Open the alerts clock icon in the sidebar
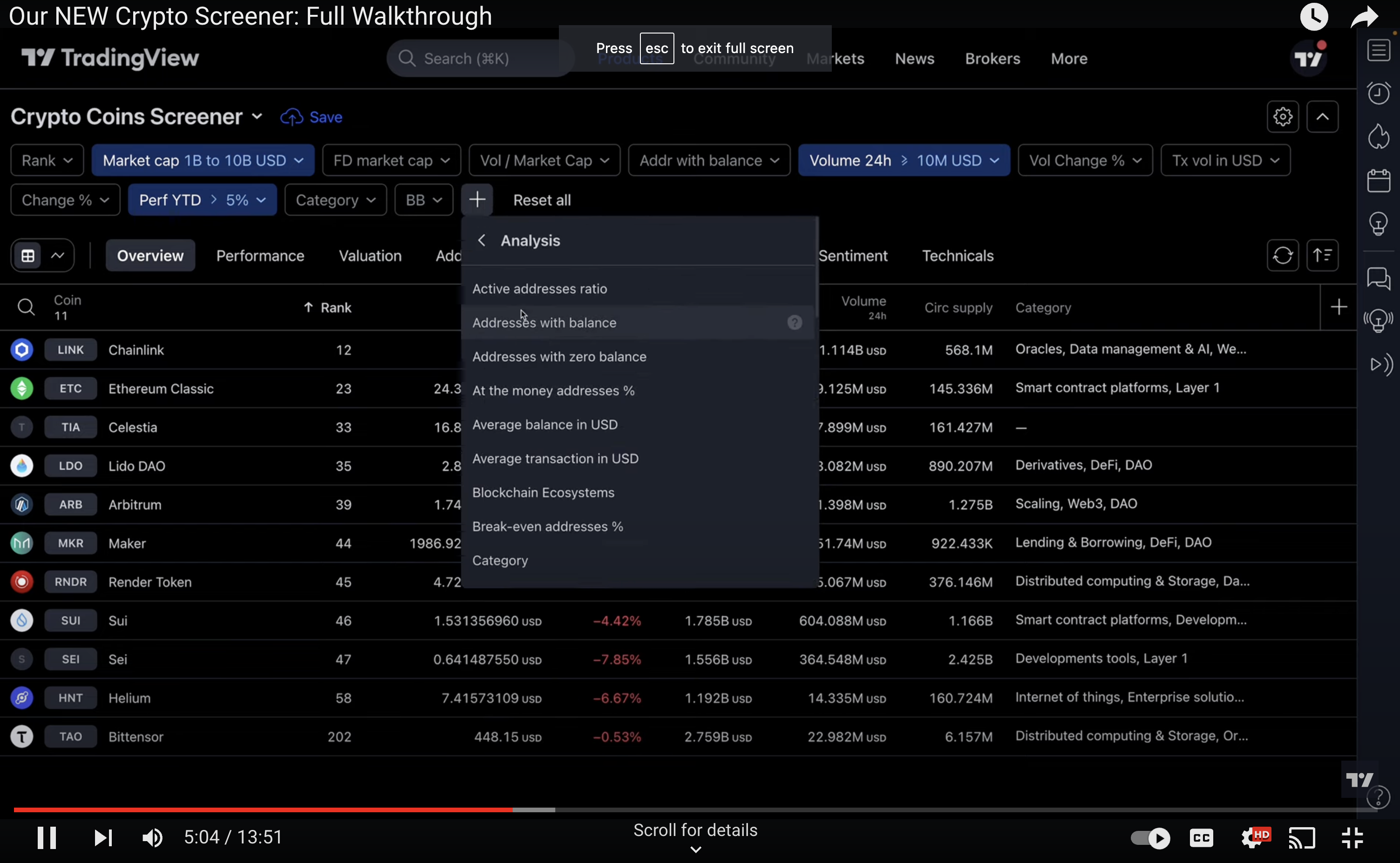The height and width of the screenshot is (863, 1400). [1378, 93]
